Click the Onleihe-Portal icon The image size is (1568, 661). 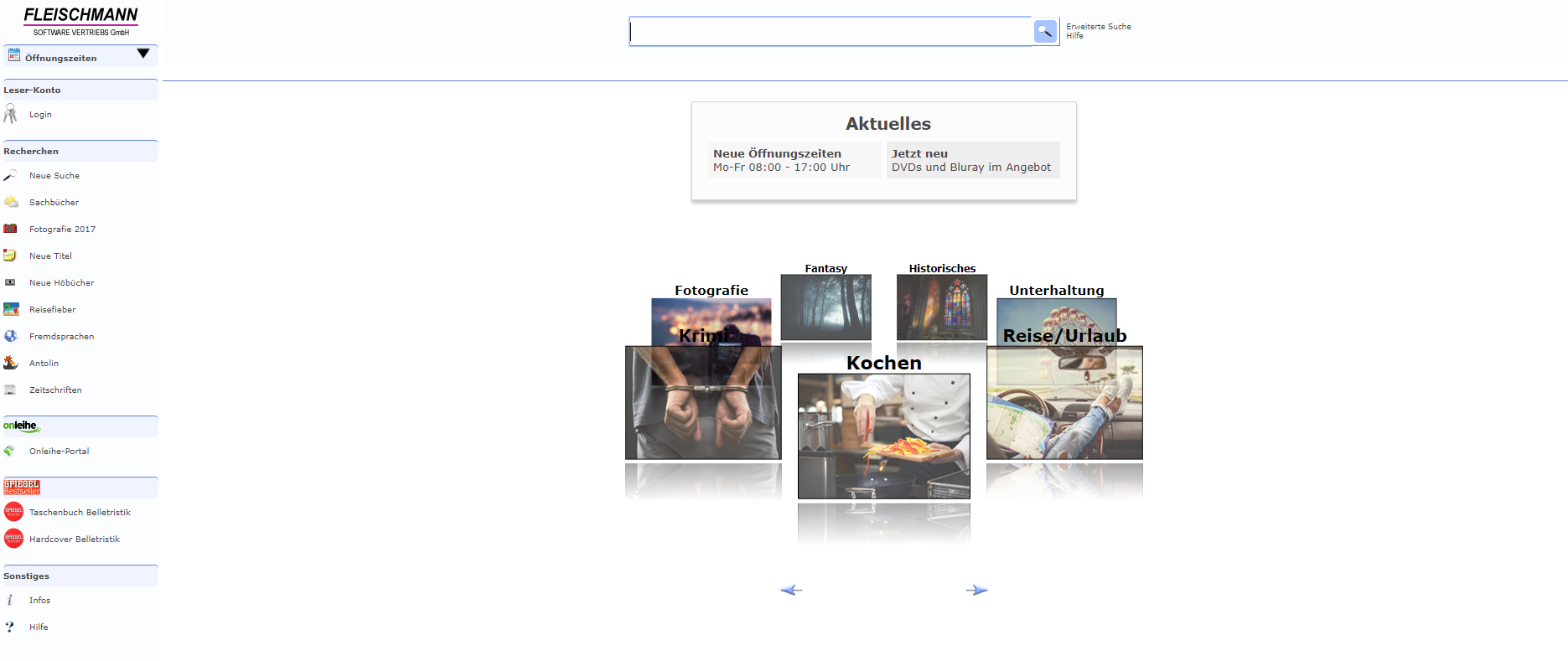pos(9,451)
